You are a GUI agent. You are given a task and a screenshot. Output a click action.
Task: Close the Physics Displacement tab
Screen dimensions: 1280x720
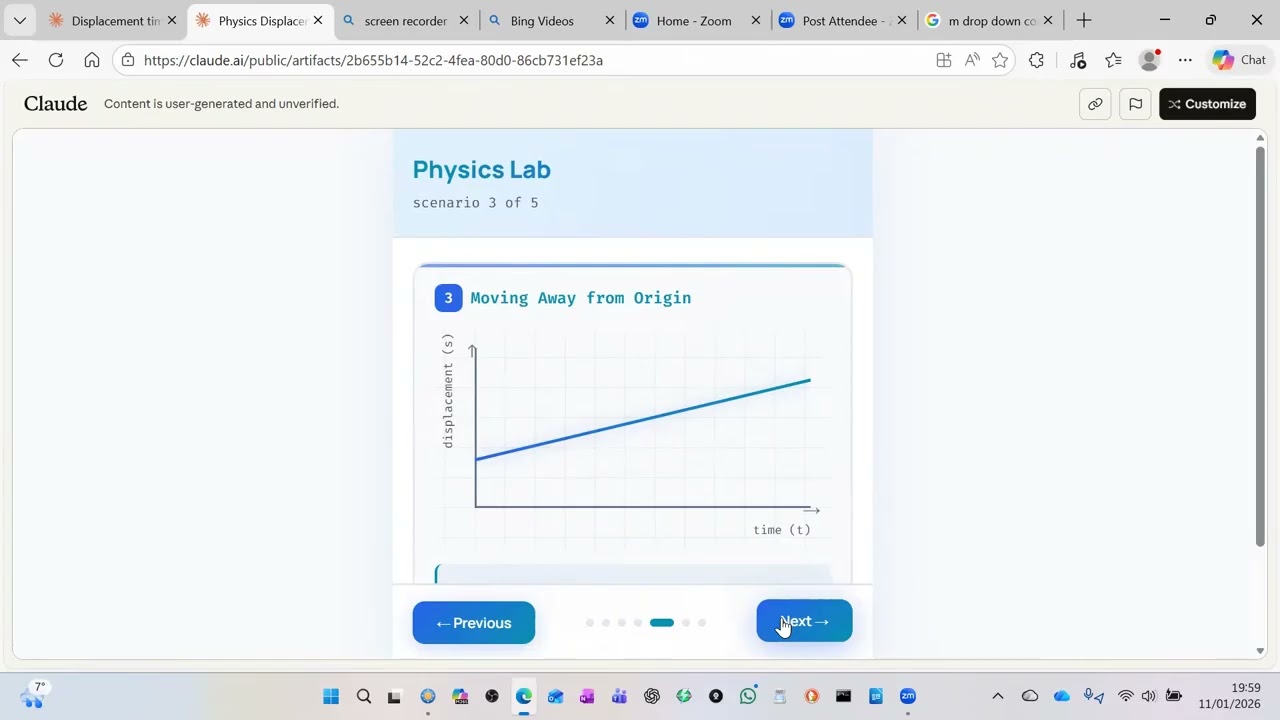(318, 20)
